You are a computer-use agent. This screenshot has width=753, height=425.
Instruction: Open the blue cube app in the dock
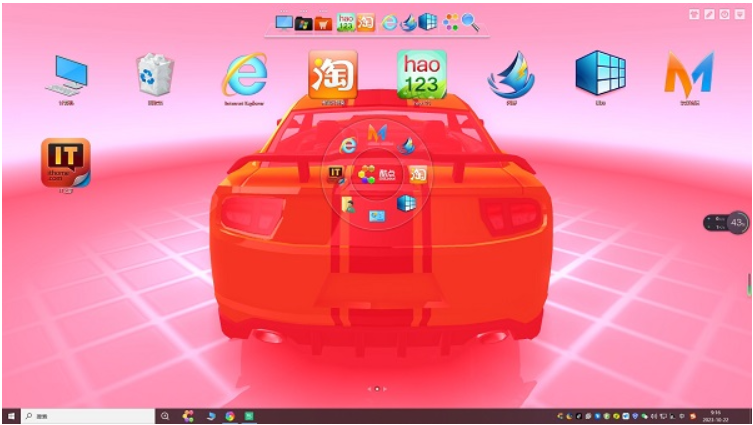[427, 22]
